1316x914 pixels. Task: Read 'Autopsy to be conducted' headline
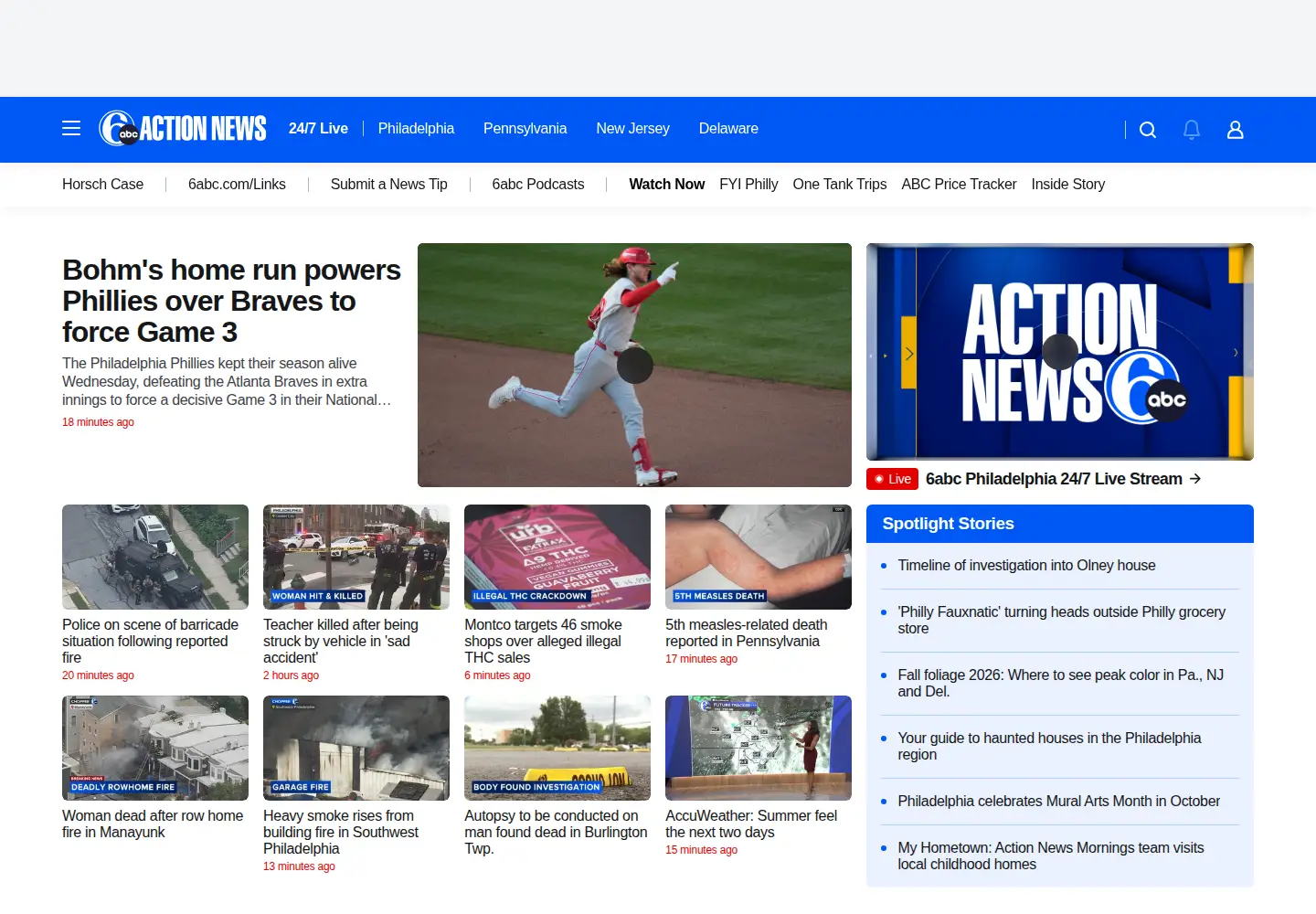(x=556, y=833)
